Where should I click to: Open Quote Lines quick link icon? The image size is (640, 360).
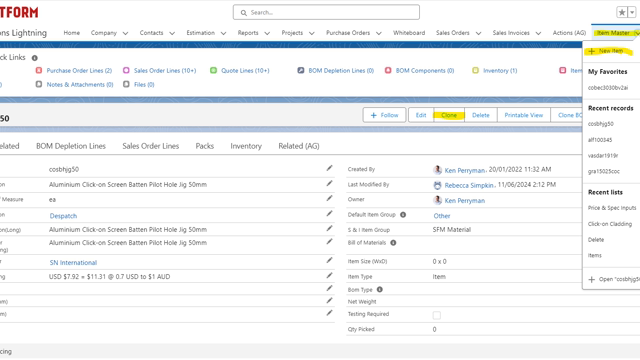tap(213, 70)
